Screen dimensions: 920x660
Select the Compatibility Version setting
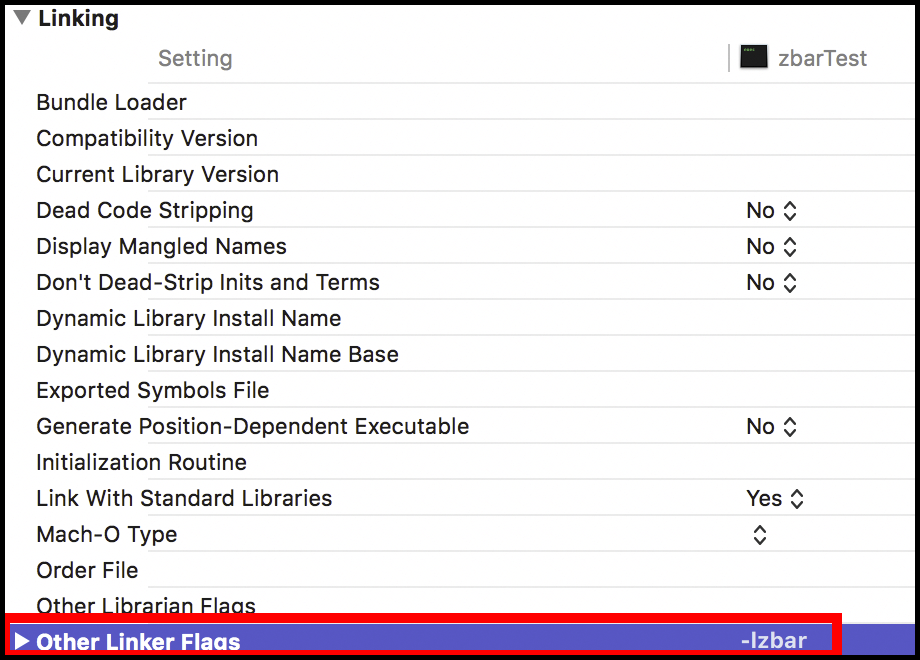point(147,138)
